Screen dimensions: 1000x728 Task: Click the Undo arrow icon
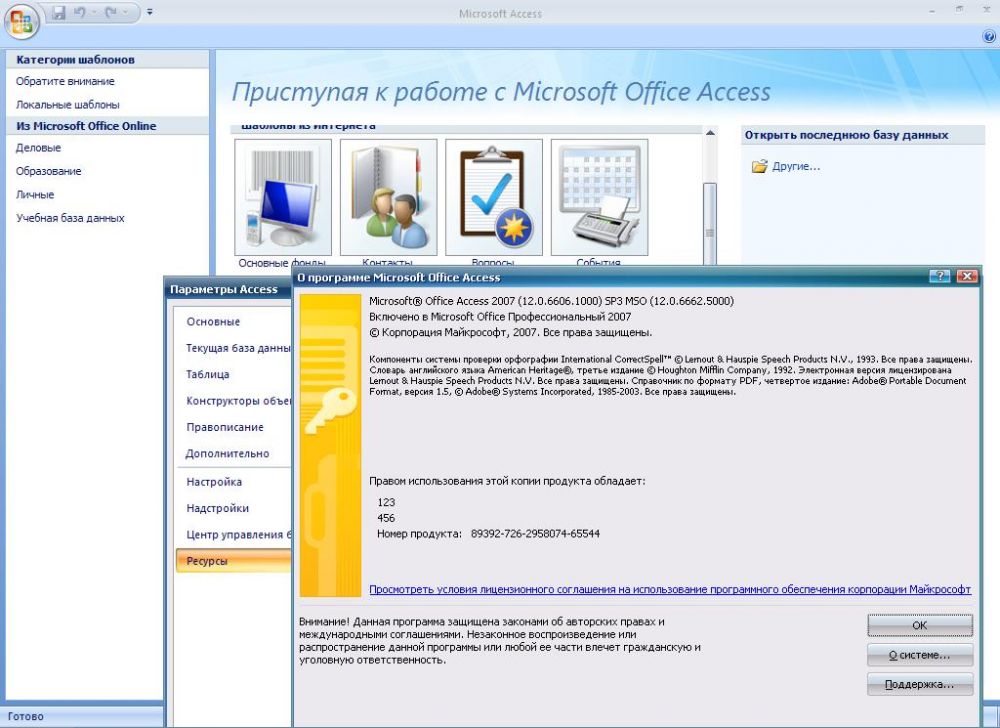pos(79,13)
